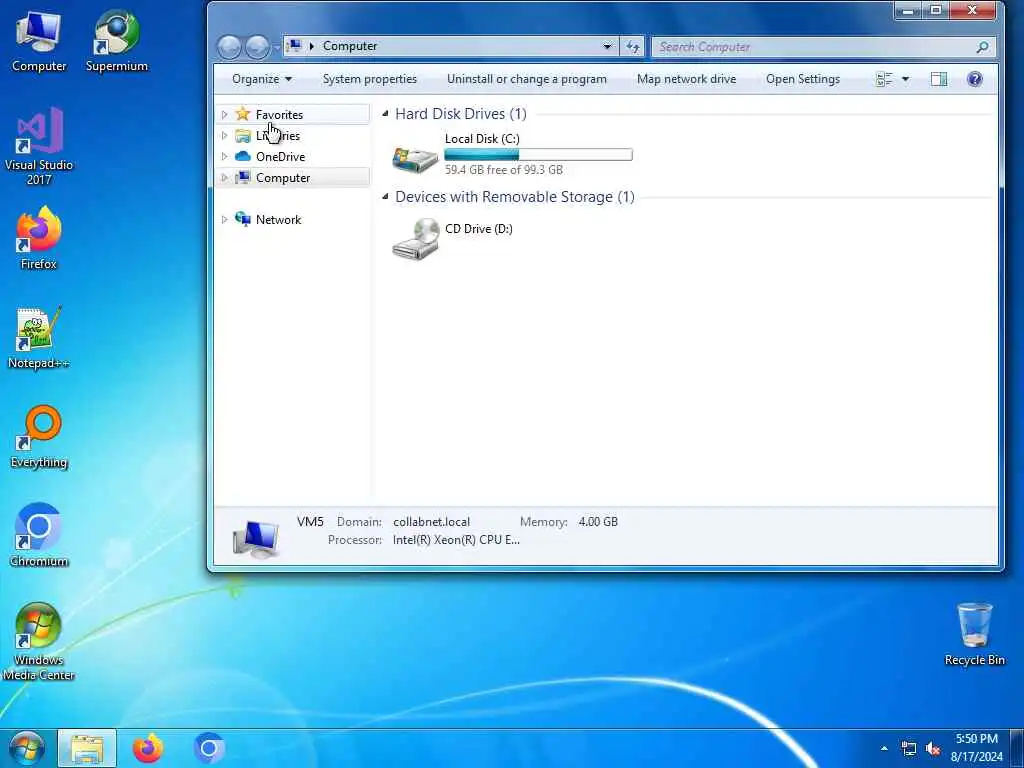Click the Windows Explorer taskbar button
Screen dimensions: 1024x768
87,748
